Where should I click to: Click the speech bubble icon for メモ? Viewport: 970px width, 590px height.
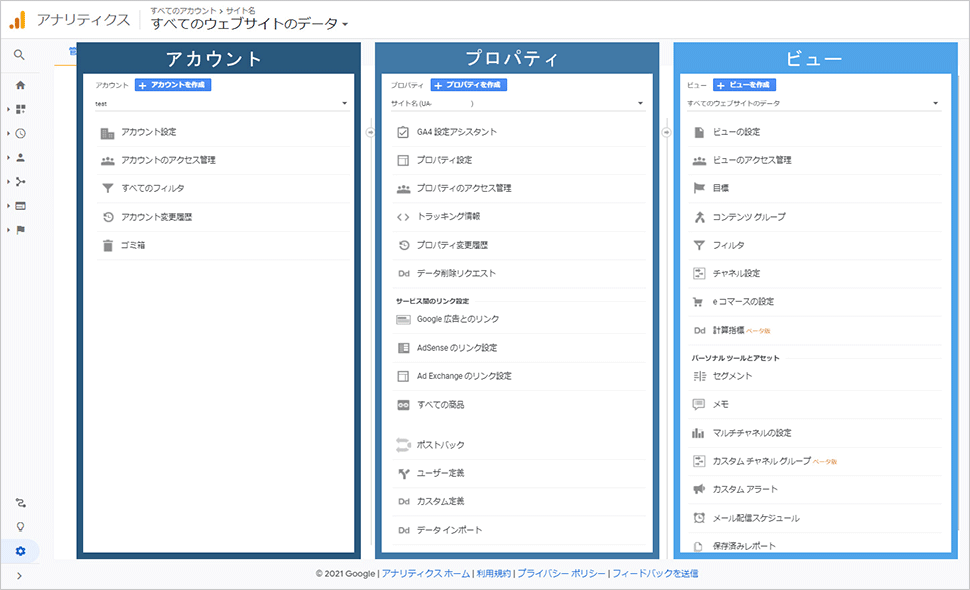click(x=698, y=404)
